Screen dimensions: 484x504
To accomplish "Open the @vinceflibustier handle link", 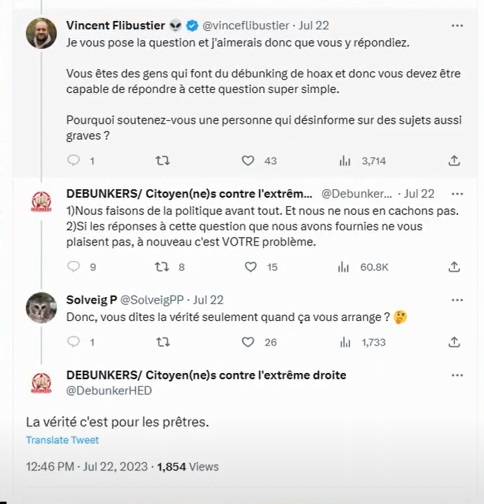I will (x=246, y=26).
